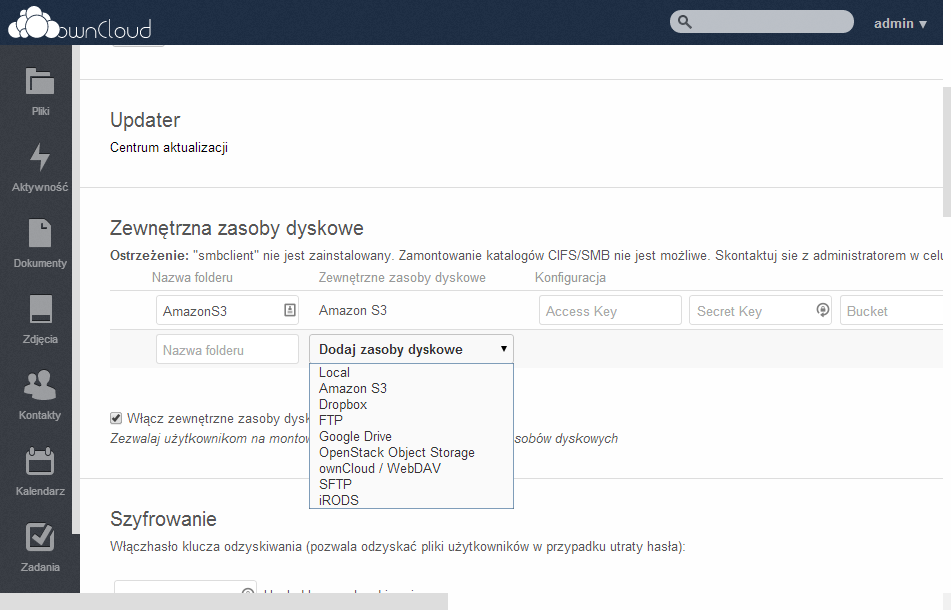Image resolution: width=951 pixels, height=610 pixels.
Task: Click Amazon S3 label in storage row
Action: 353,310
